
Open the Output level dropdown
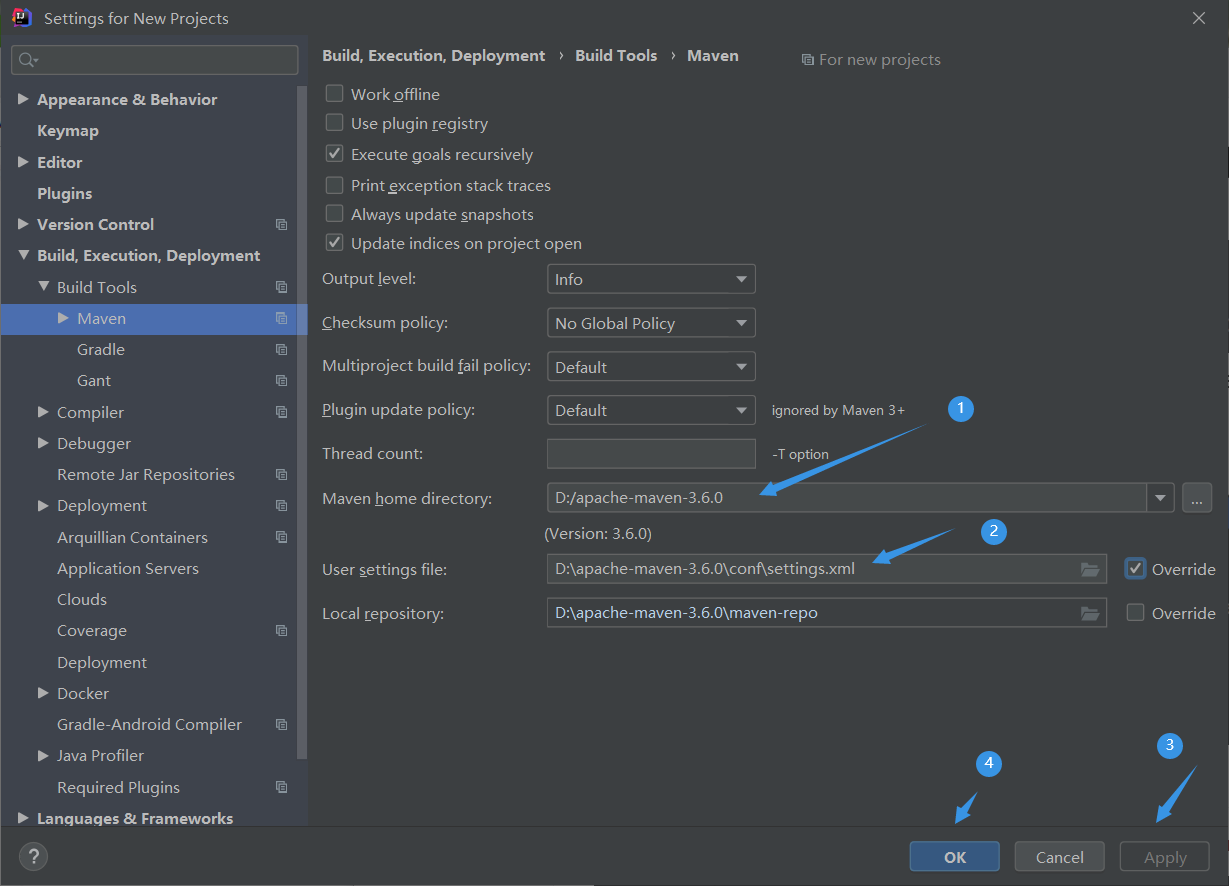(x=651, y=279)
